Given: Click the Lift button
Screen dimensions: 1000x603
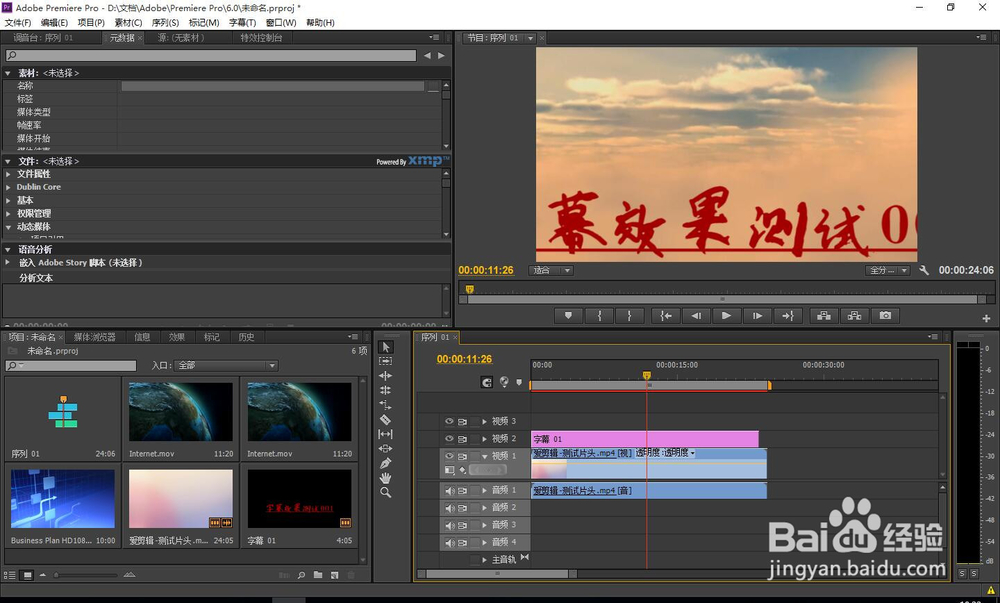Looking at the screenshot, I should coord(824,316).
